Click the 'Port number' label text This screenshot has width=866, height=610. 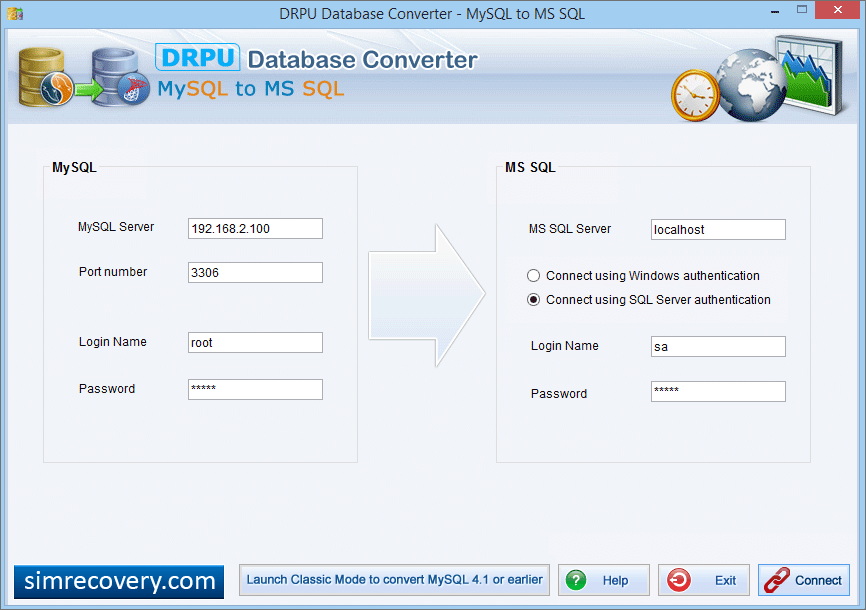coord(113,272)
